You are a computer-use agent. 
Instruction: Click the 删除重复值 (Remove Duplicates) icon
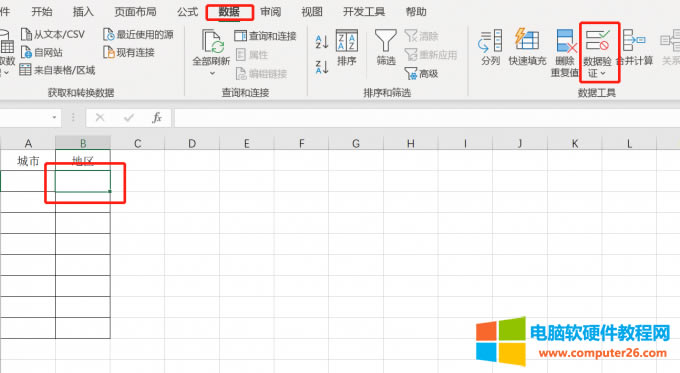(566, 41)
